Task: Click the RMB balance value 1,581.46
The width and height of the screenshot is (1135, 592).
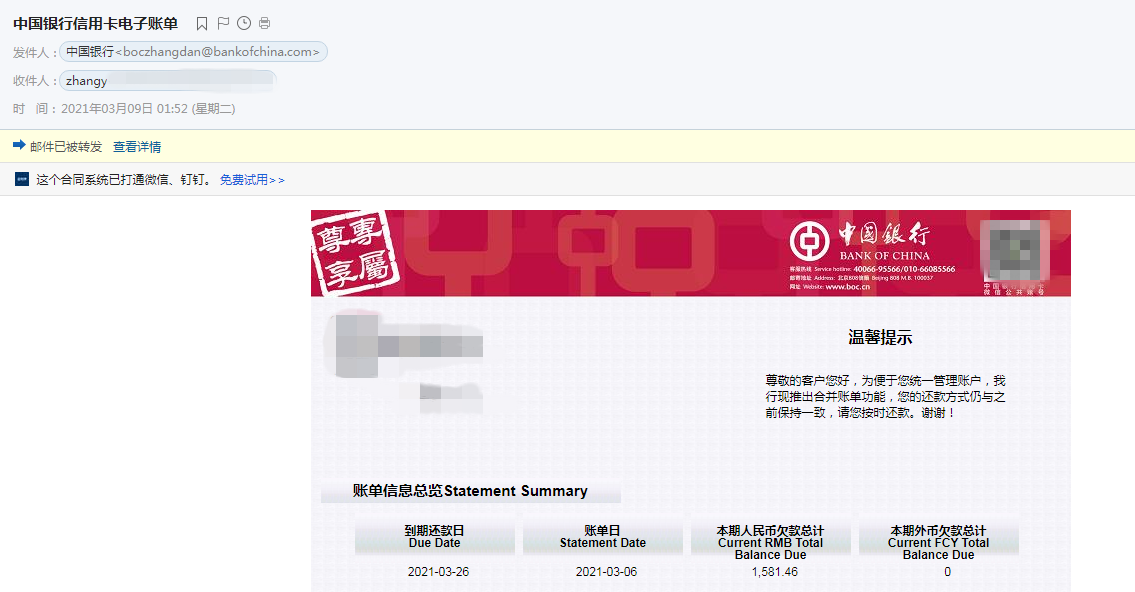Action: 775,572
